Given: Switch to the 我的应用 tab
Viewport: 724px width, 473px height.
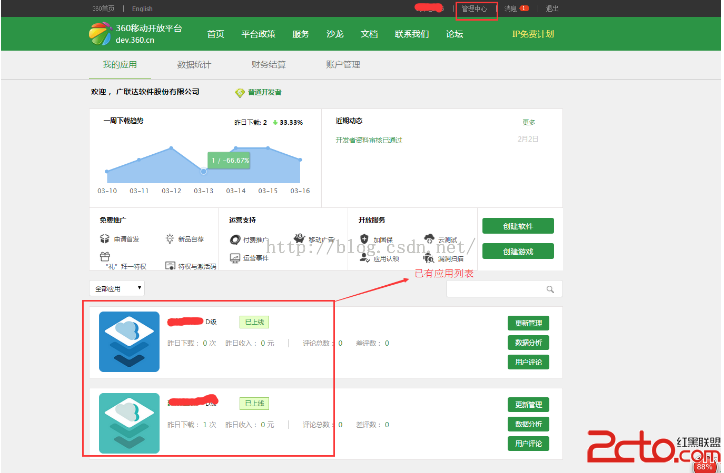Looking at the screenshot, I should [x=120, y=65].
